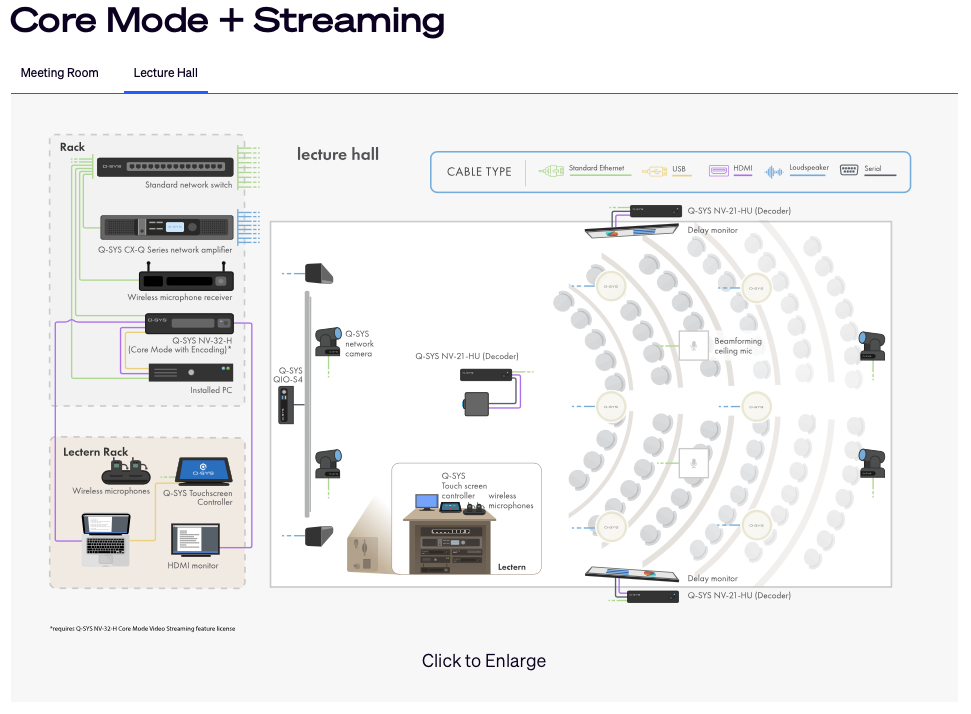Click the 'Standard Ethernet' legend text

click(x=596, y=168)
